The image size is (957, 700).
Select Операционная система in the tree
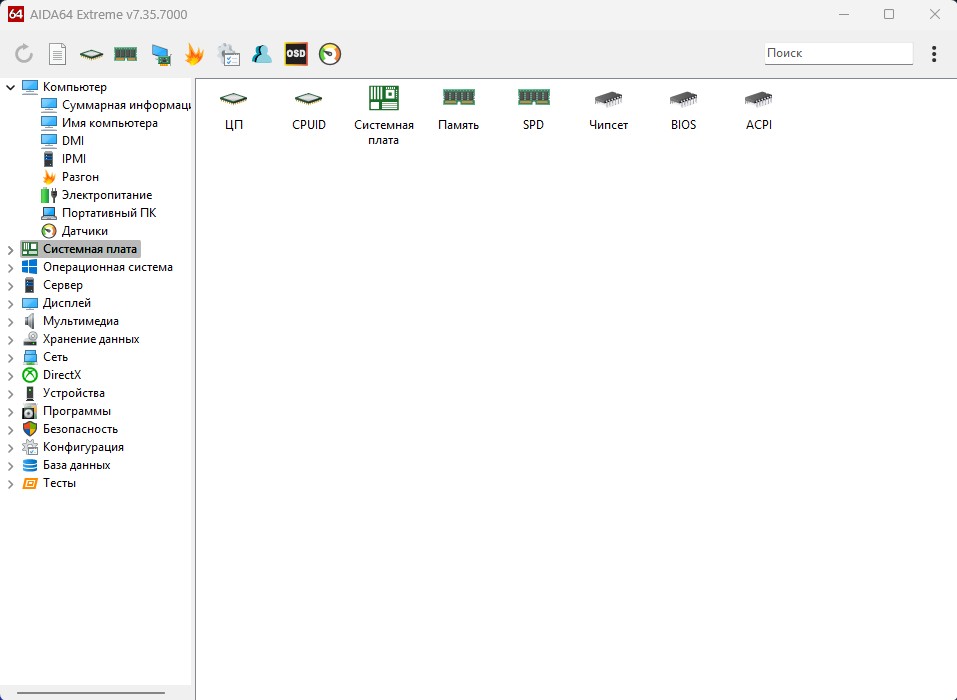(97, 267)
